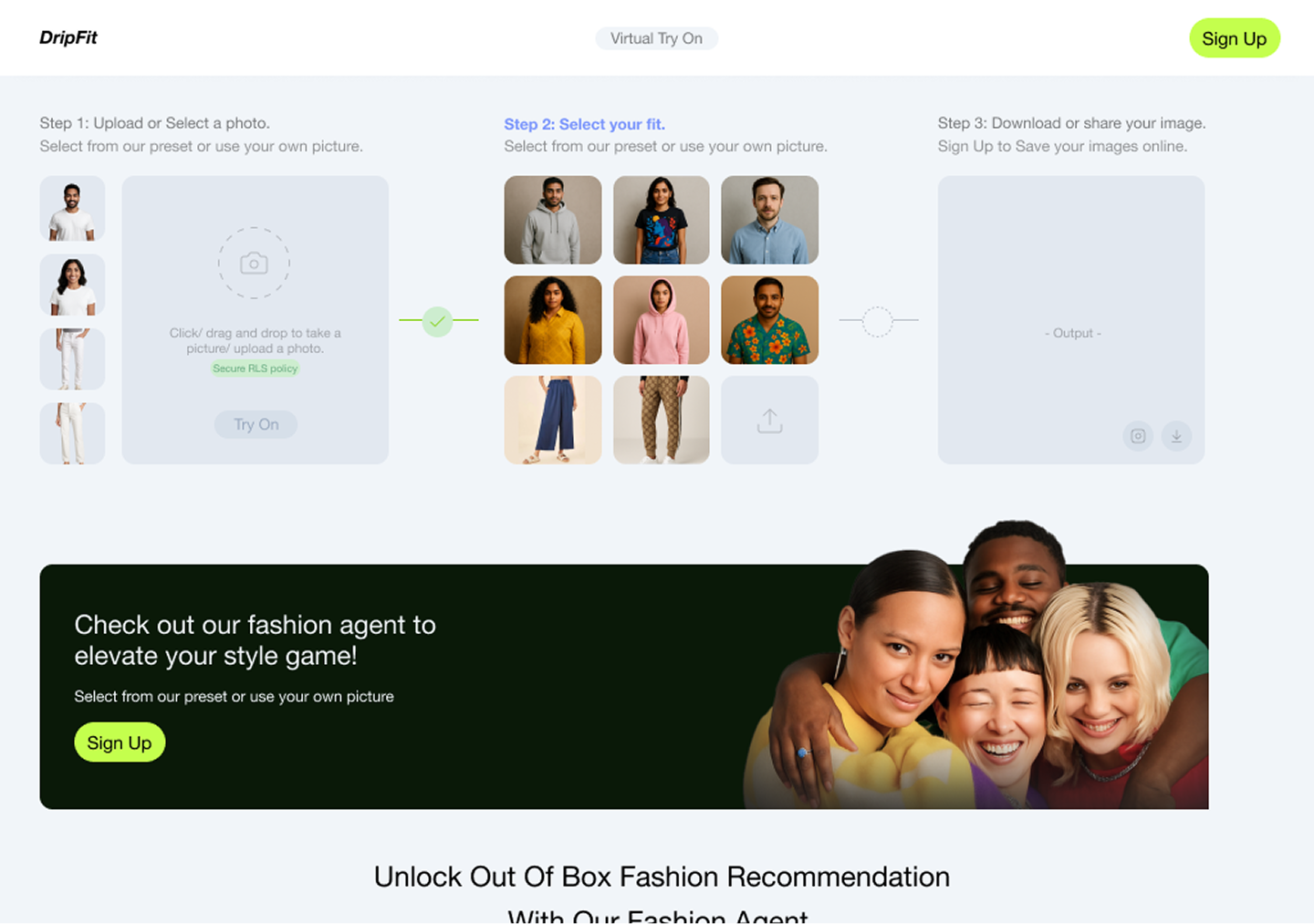
Task: Click the Secure RLS policy label
Action: [255, 369]
